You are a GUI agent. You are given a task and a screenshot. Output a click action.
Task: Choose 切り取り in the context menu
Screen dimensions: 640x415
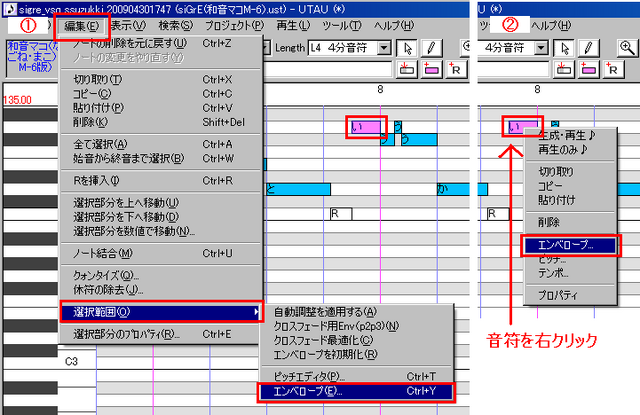tap(570, 172)
